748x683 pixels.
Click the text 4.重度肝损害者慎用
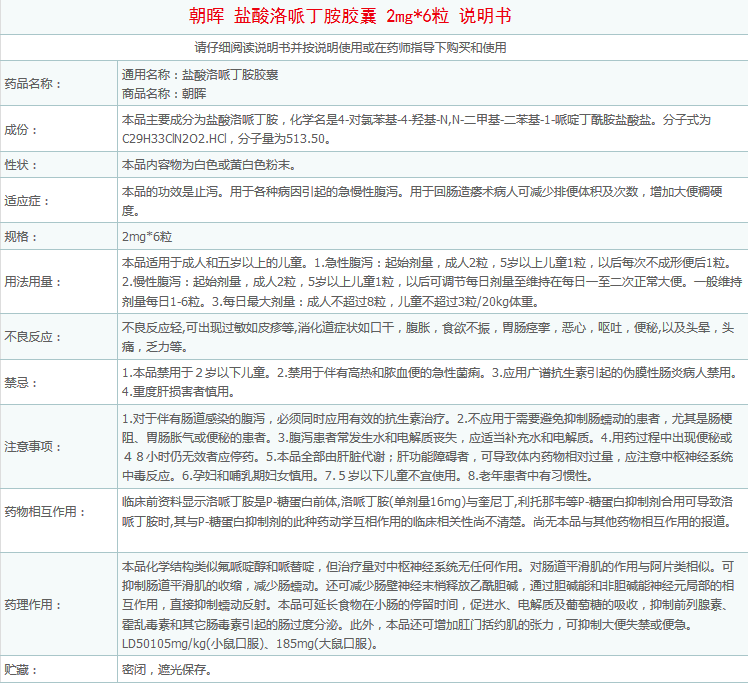point(178,392)
